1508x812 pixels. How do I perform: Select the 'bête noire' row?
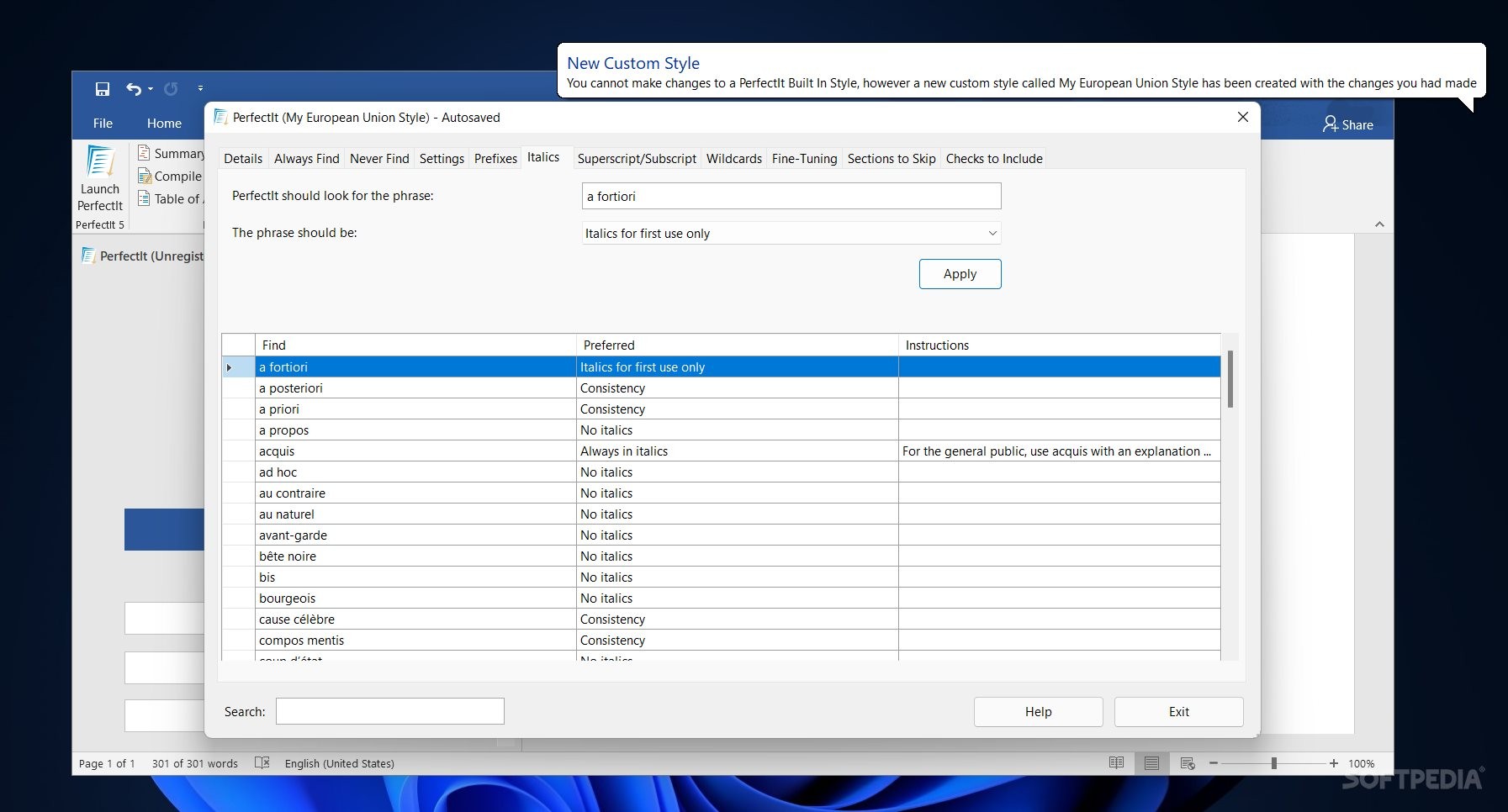[x=722, y=556]
